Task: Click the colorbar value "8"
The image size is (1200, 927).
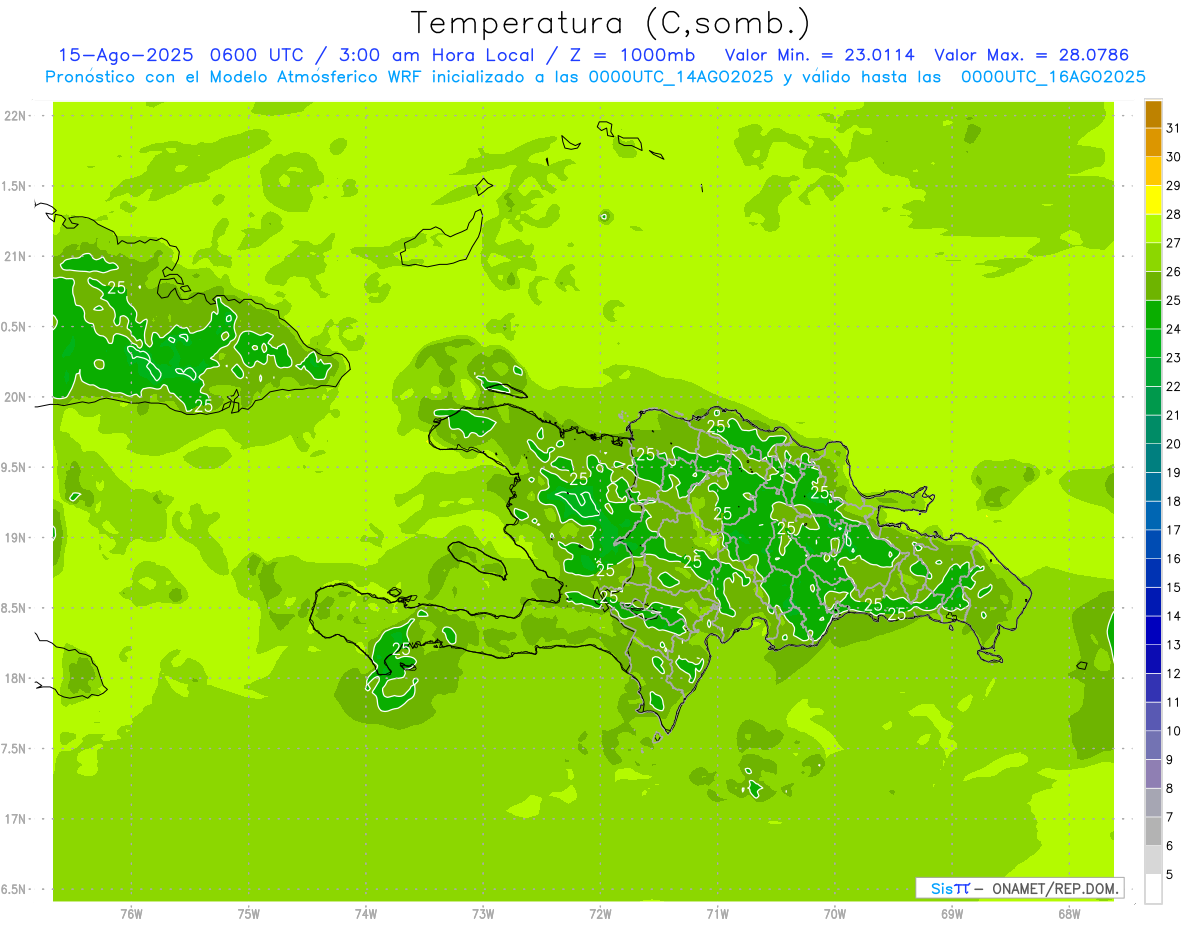Action: pyautogui.click(x=1169, y=789)
